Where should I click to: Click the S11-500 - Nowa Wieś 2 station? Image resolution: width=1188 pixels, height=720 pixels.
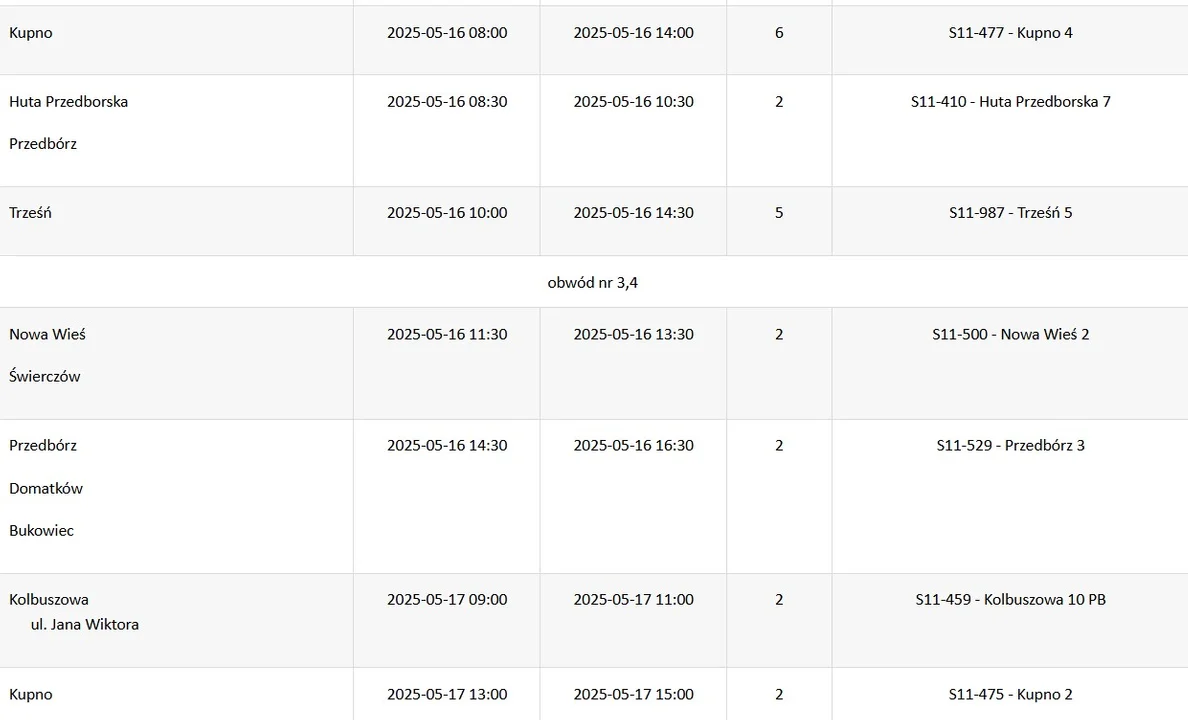click(1010, 334)
